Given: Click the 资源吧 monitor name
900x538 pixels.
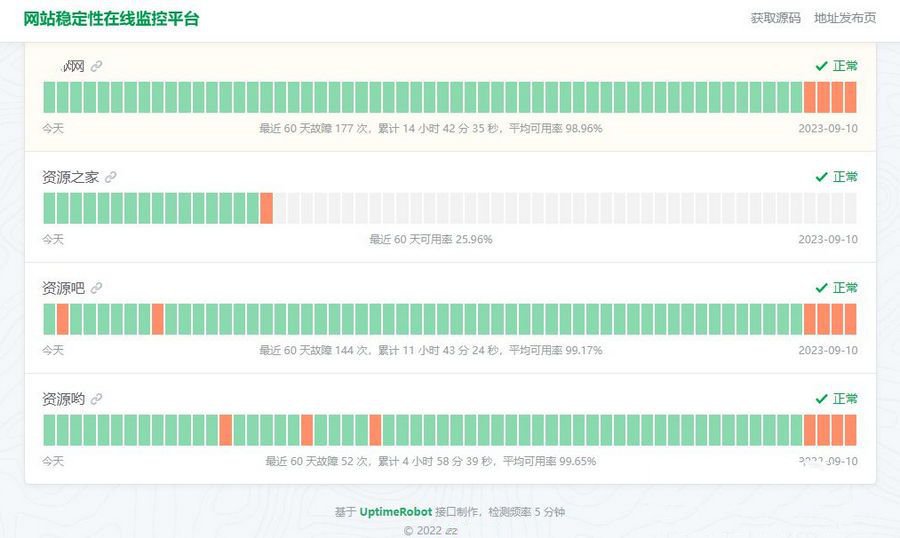Looking at the screenshot, I should tap(63, 288).
